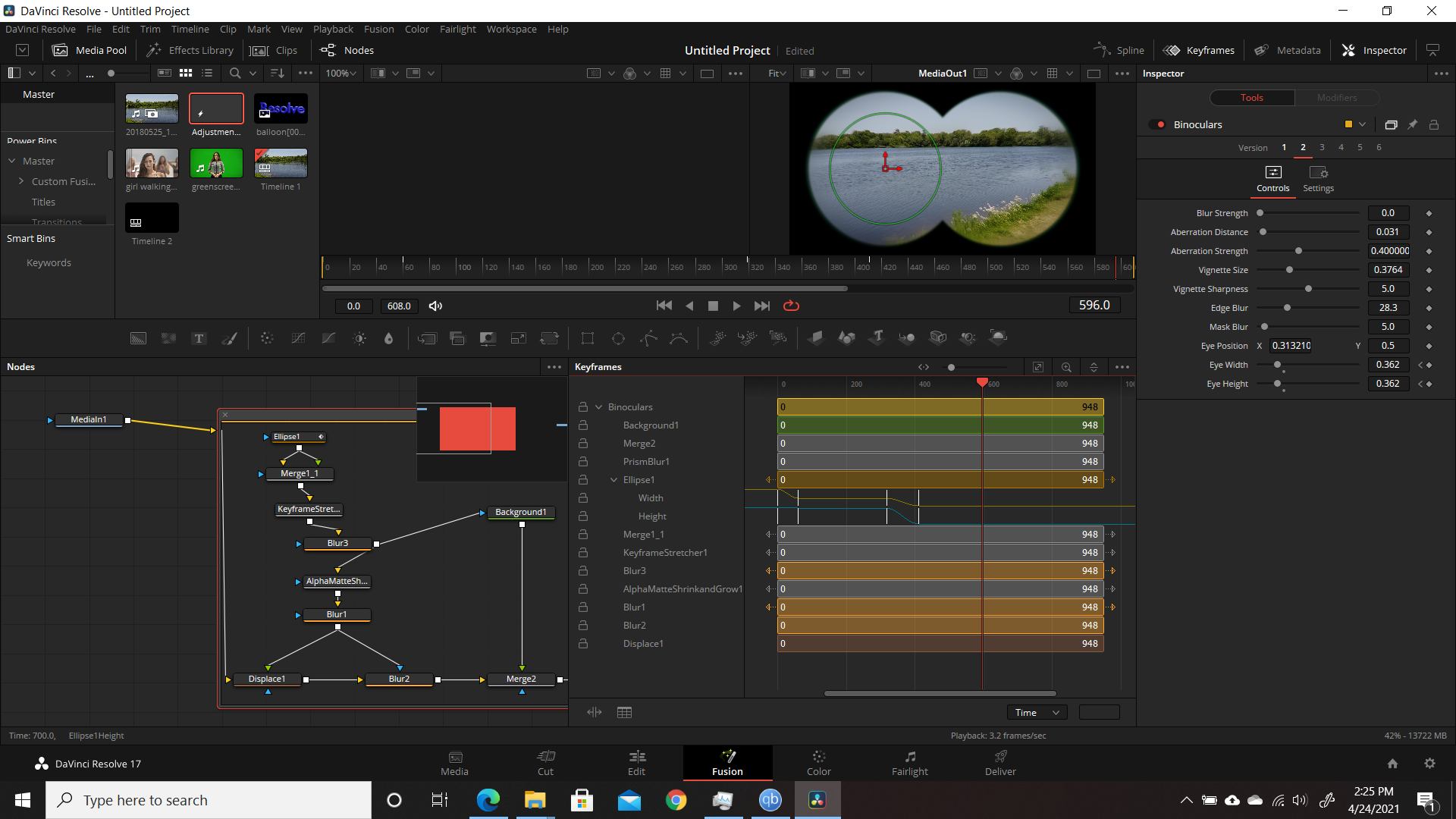Add a Resize node from the toolbar
The image size is (1456, 819).
pyautogui.click(x=519, y=338)
